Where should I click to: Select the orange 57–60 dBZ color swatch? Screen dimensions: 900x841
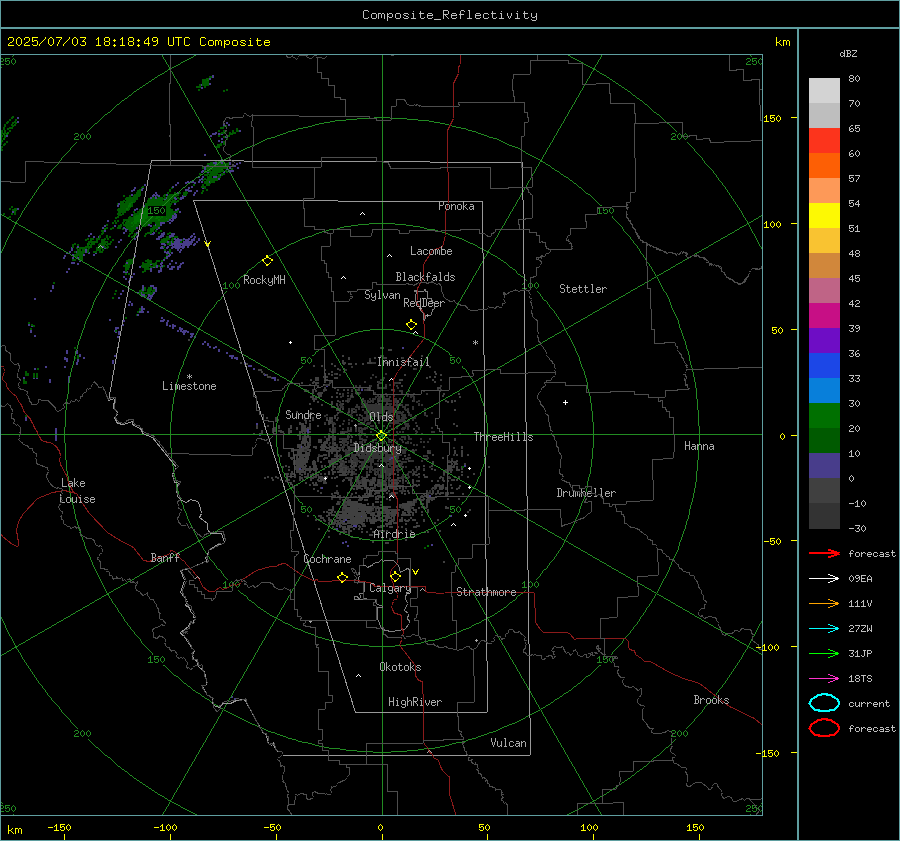824,166
